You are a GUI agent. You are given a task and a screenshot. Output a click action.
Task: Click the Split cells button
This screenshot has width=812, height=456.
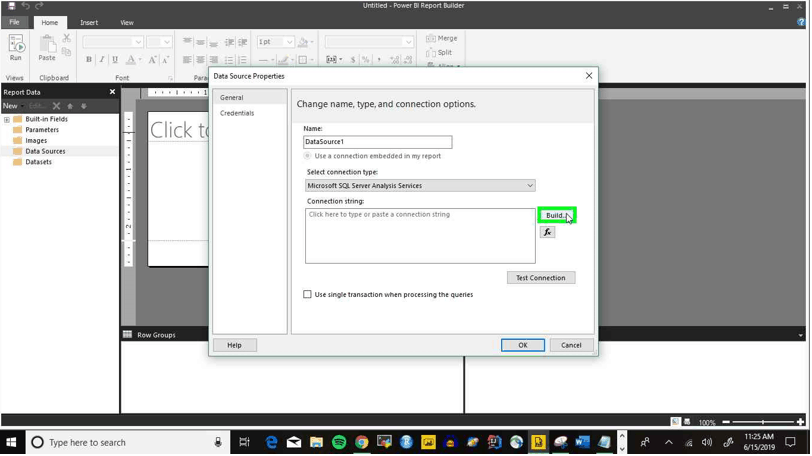[439, 52]
